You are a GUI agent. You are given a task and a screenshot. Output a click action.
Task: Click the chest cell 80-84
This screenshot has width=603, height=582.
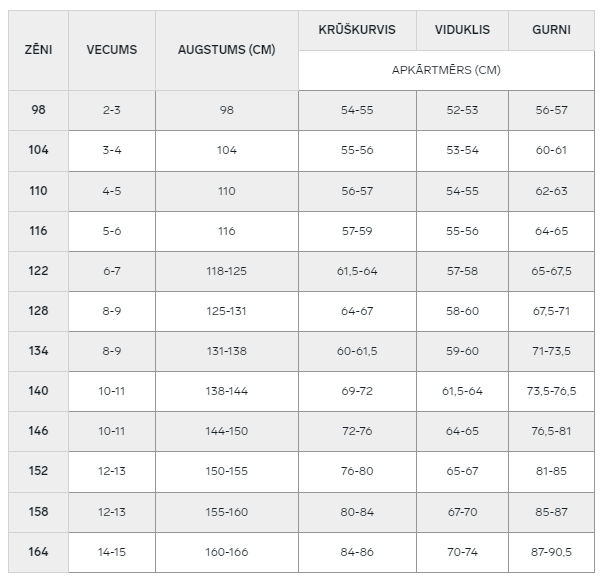click(357, 512)
